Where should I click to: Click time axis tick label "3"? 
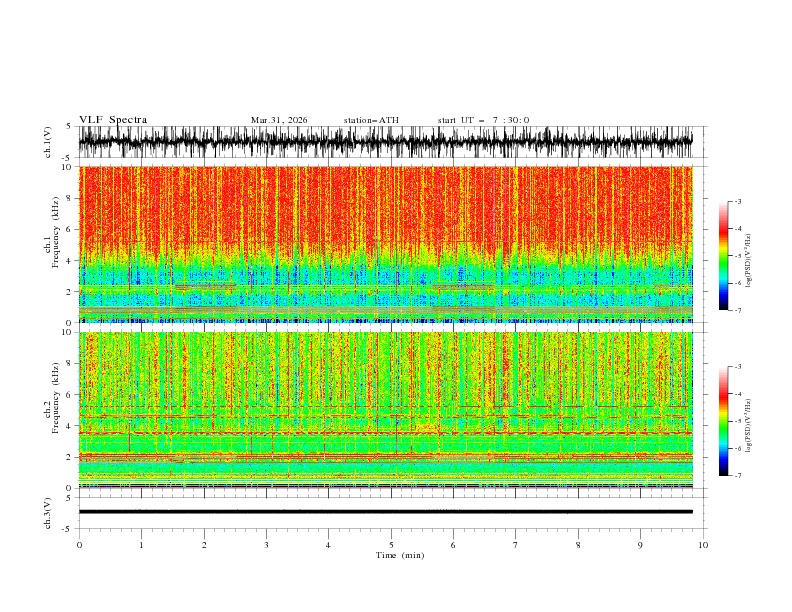click(266, 545)
